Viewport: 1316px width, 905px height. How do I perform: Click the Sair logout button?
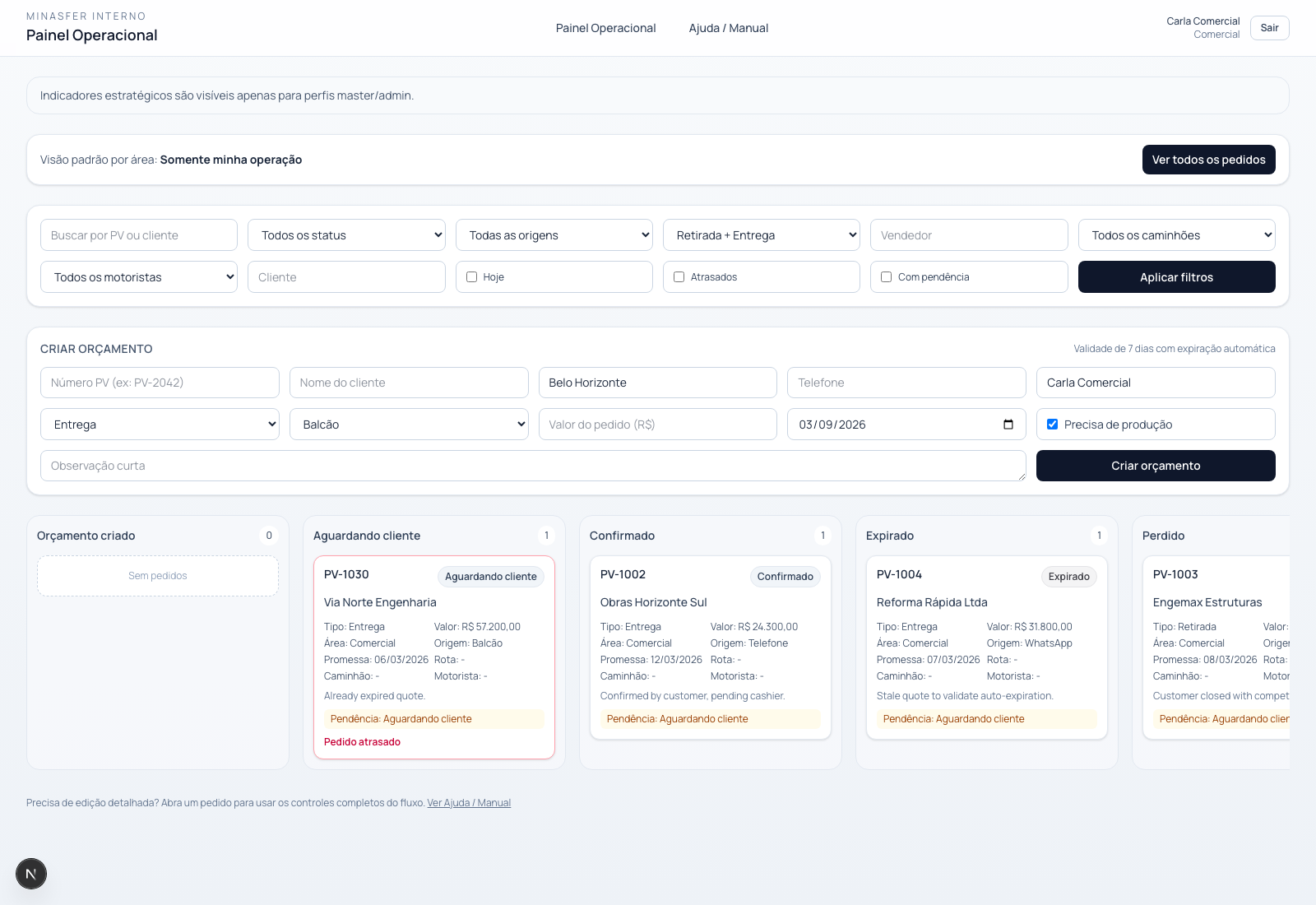1269,28
